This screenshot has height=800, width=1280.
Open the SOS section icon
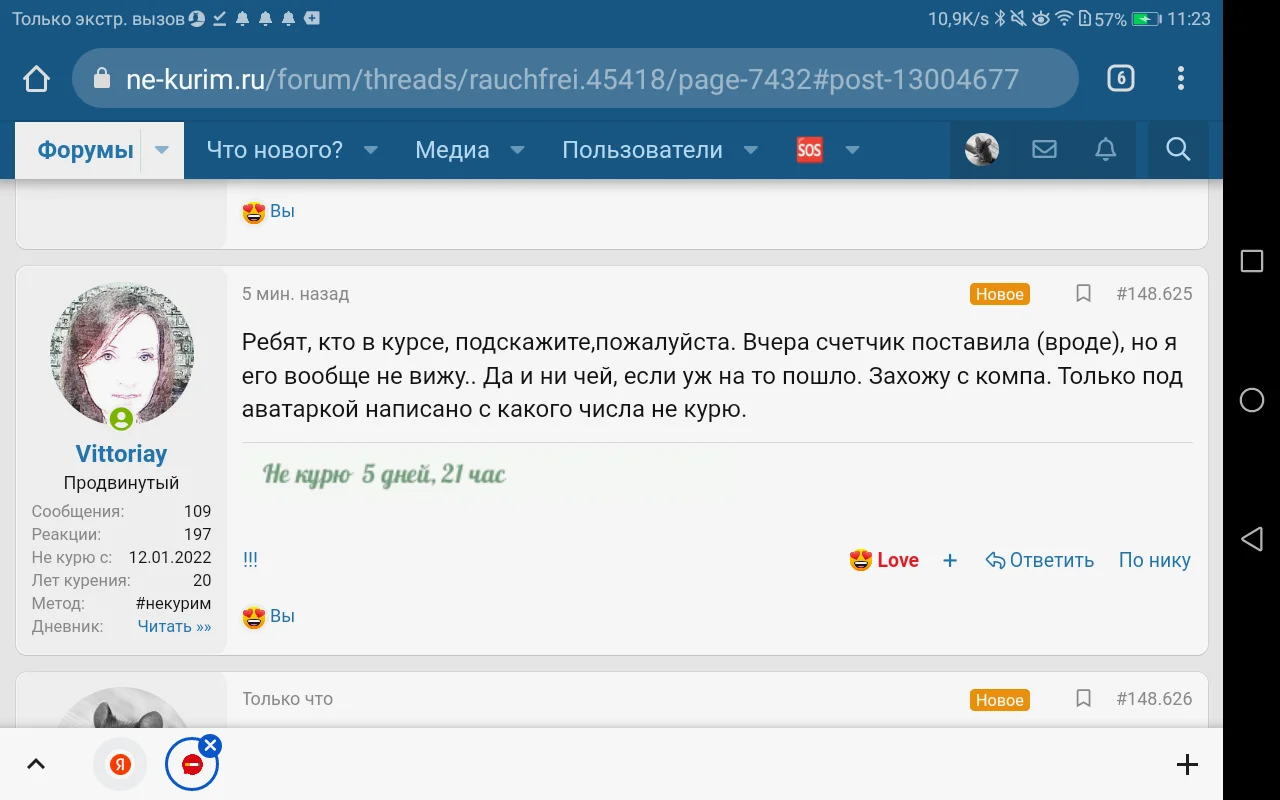(x=809, y=149)
